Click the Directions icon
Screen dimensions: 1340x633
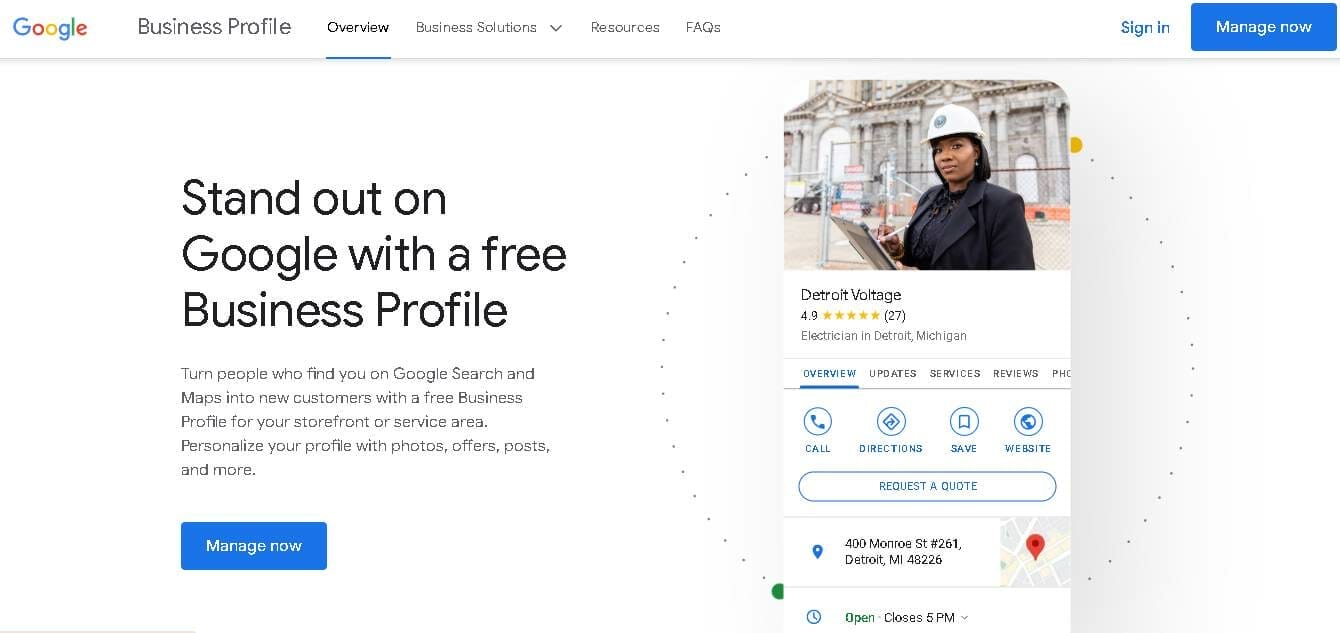pyautogui.click(x=890, y=421)
